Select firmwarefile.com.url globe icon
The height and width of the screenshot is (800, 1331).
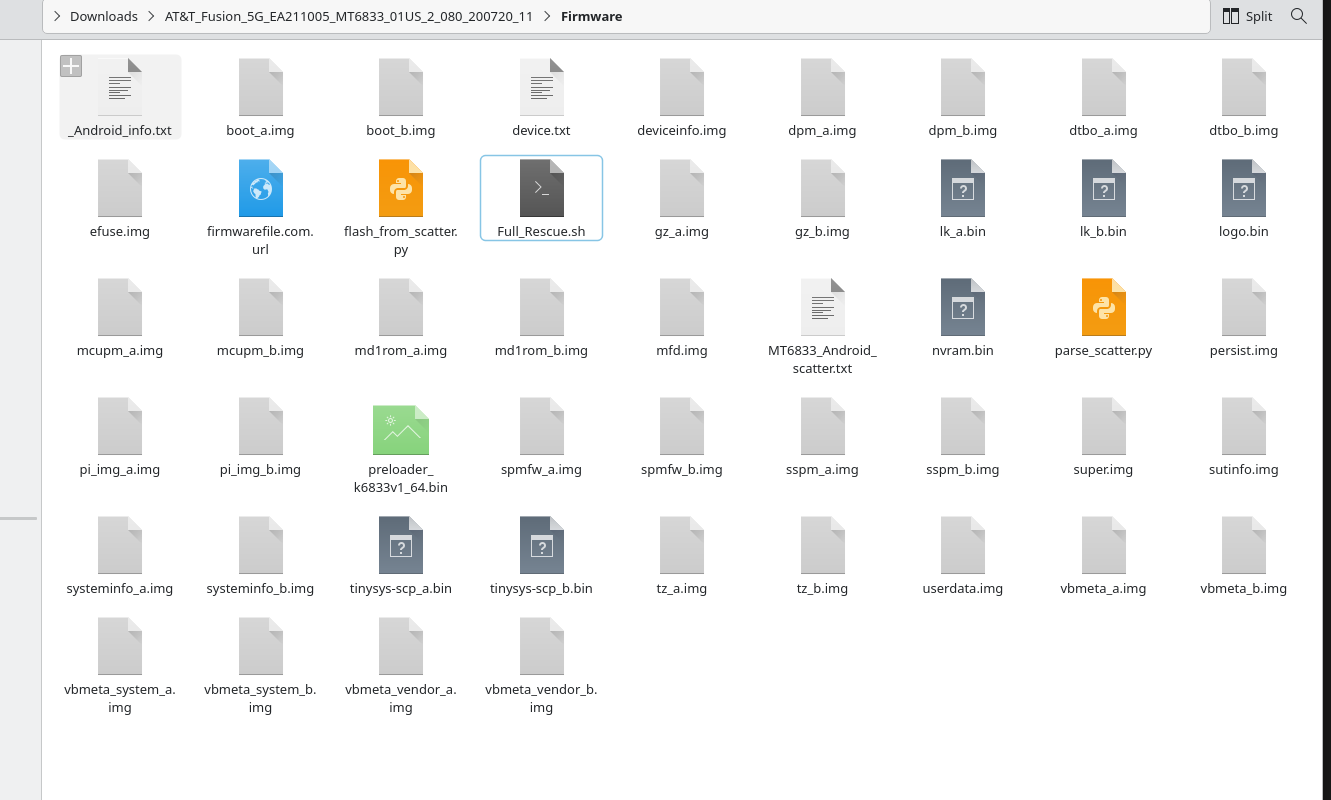[260, 188]
